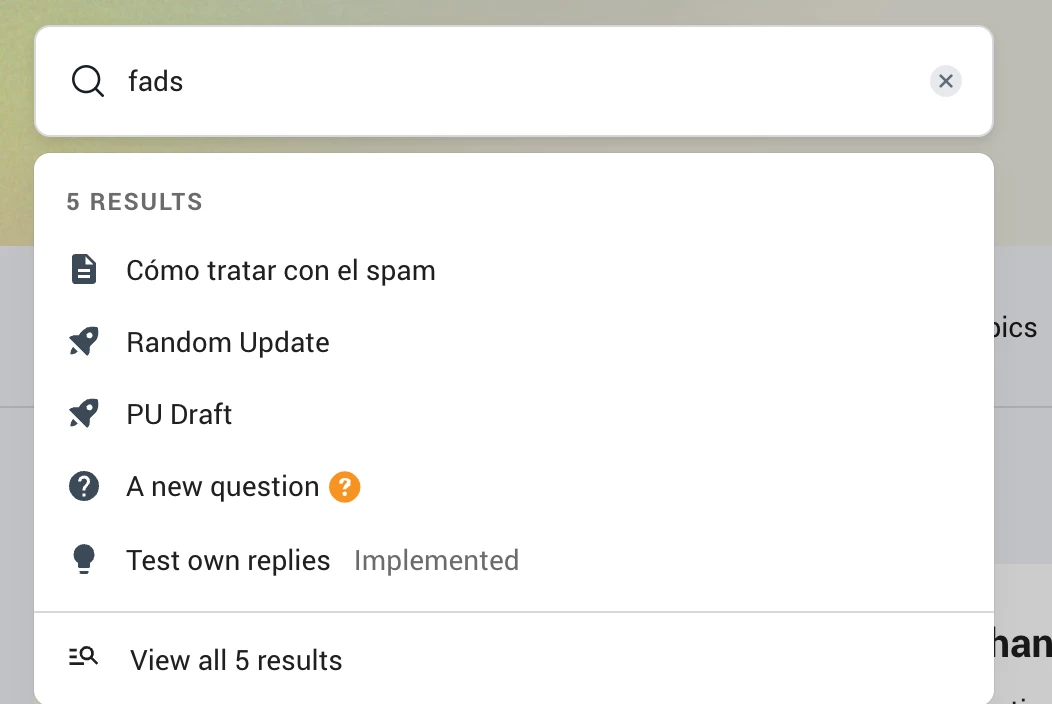Image resolution: width=1052 pixels, height=704 pixels.
Task: Click the partially hidden bold heading at bottom right
Action: tap(1022, 644)
